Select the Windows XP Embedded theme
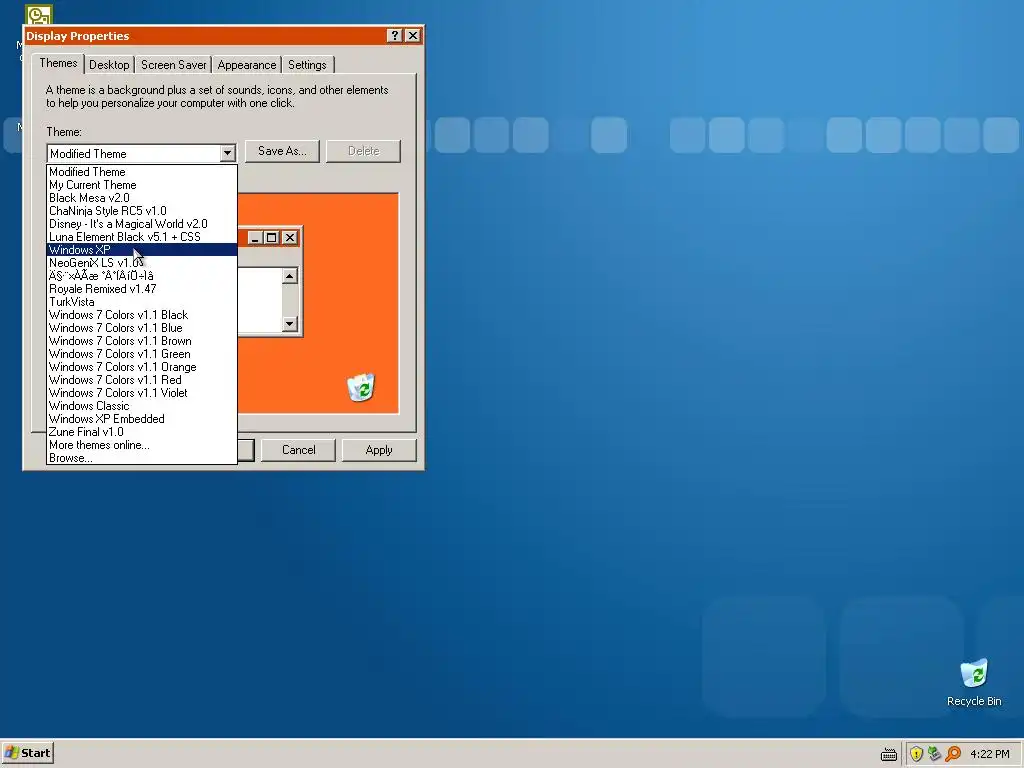Screen dimensions: 1024x768 [x=142, y=419]
